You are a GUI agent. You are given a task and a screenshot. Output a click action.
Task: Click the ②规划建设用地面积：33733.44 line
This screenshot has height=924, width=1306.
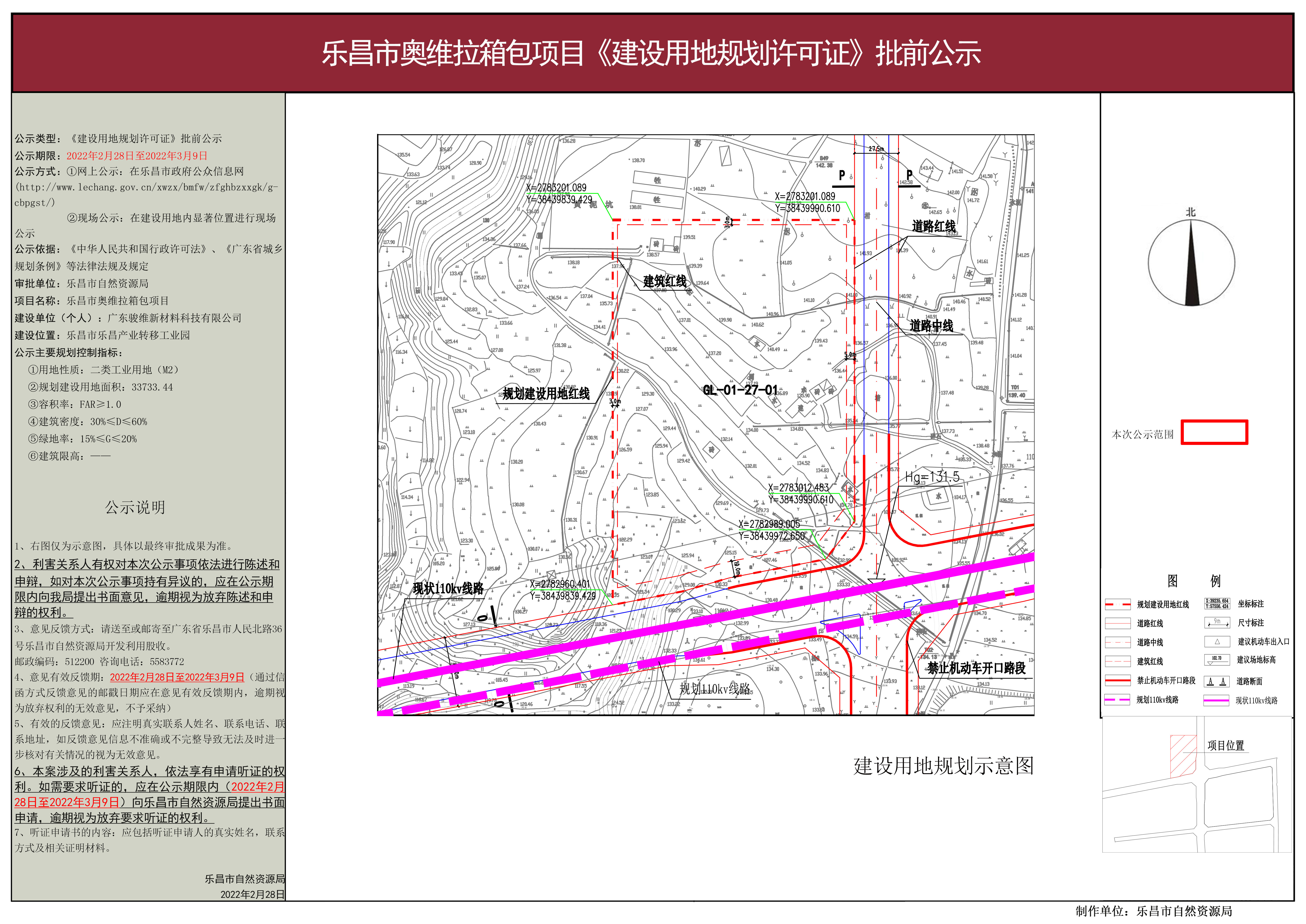[100, 387]
